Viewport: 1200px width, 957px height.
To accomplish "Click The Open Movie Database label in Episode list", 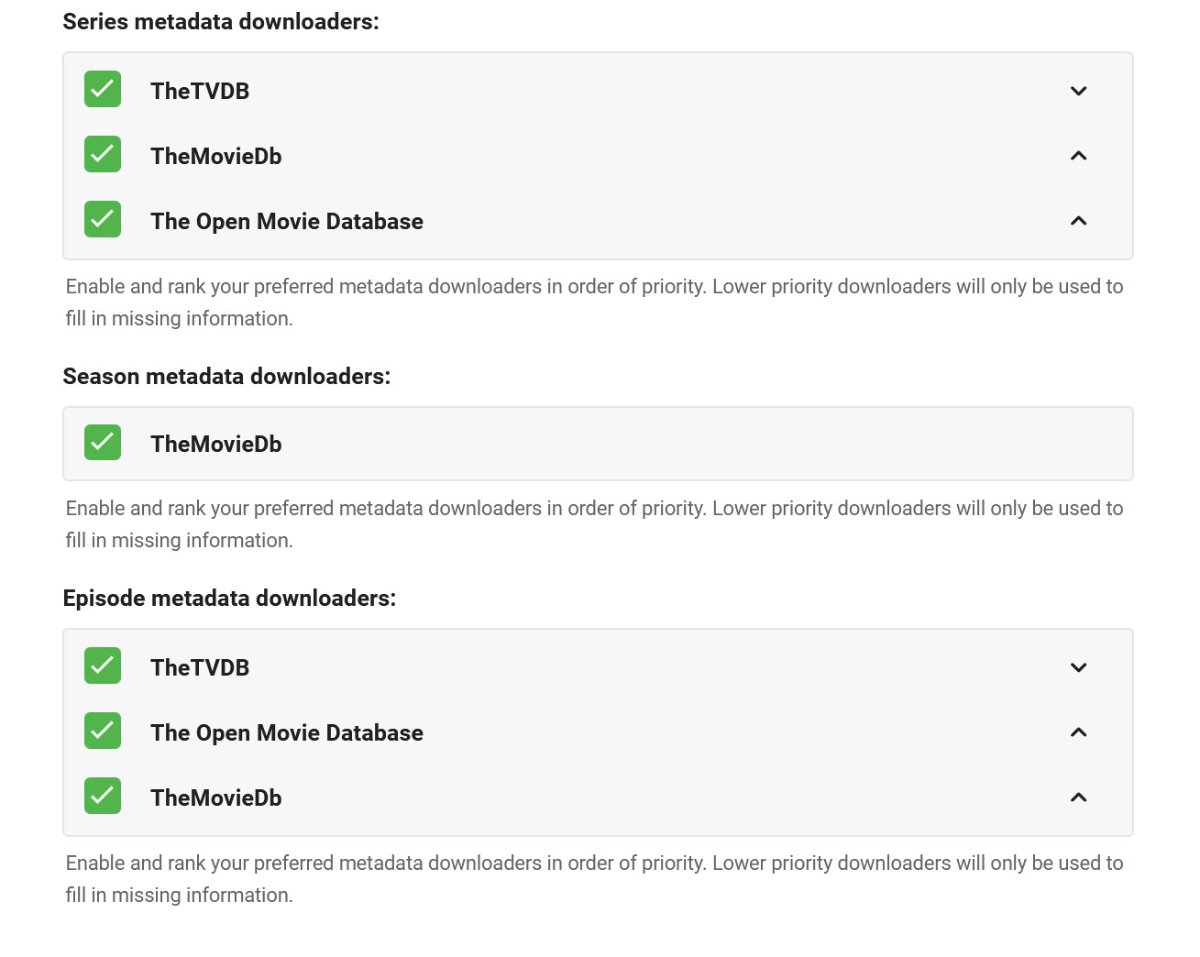I will tap(287, 733).
